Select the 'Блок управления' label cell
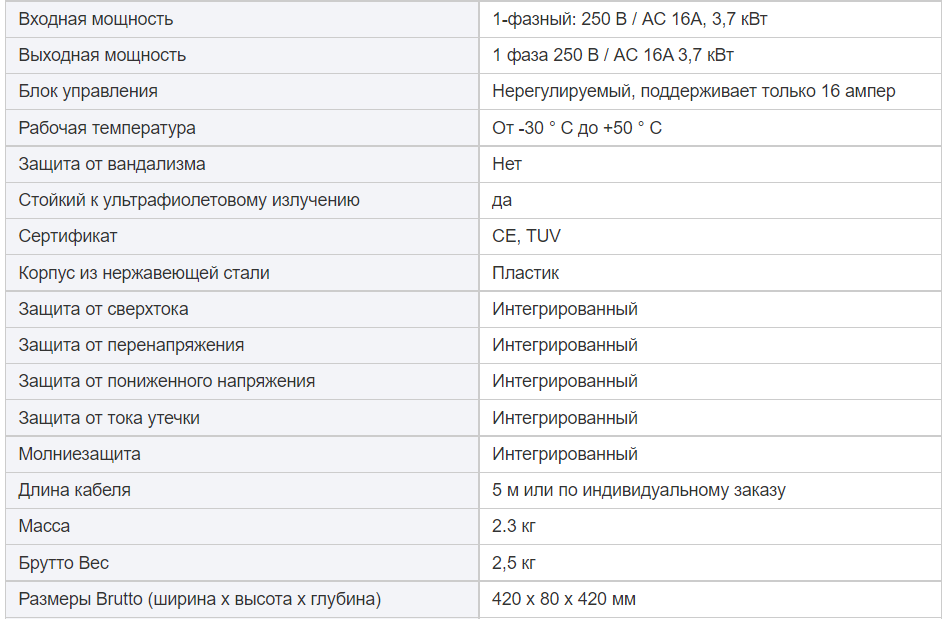Viewport: 942px width, 619px height. tap(242, 91)
